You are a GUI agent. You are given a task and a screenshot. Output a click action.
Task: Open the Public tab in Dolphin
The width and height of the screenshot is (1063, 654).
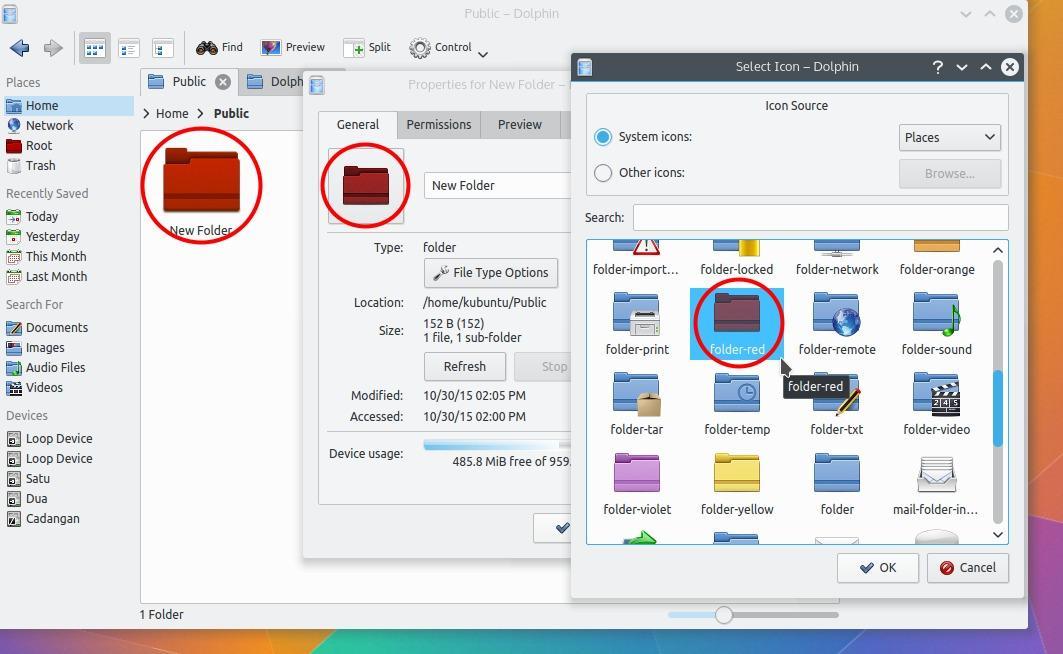tap(187, 81)
